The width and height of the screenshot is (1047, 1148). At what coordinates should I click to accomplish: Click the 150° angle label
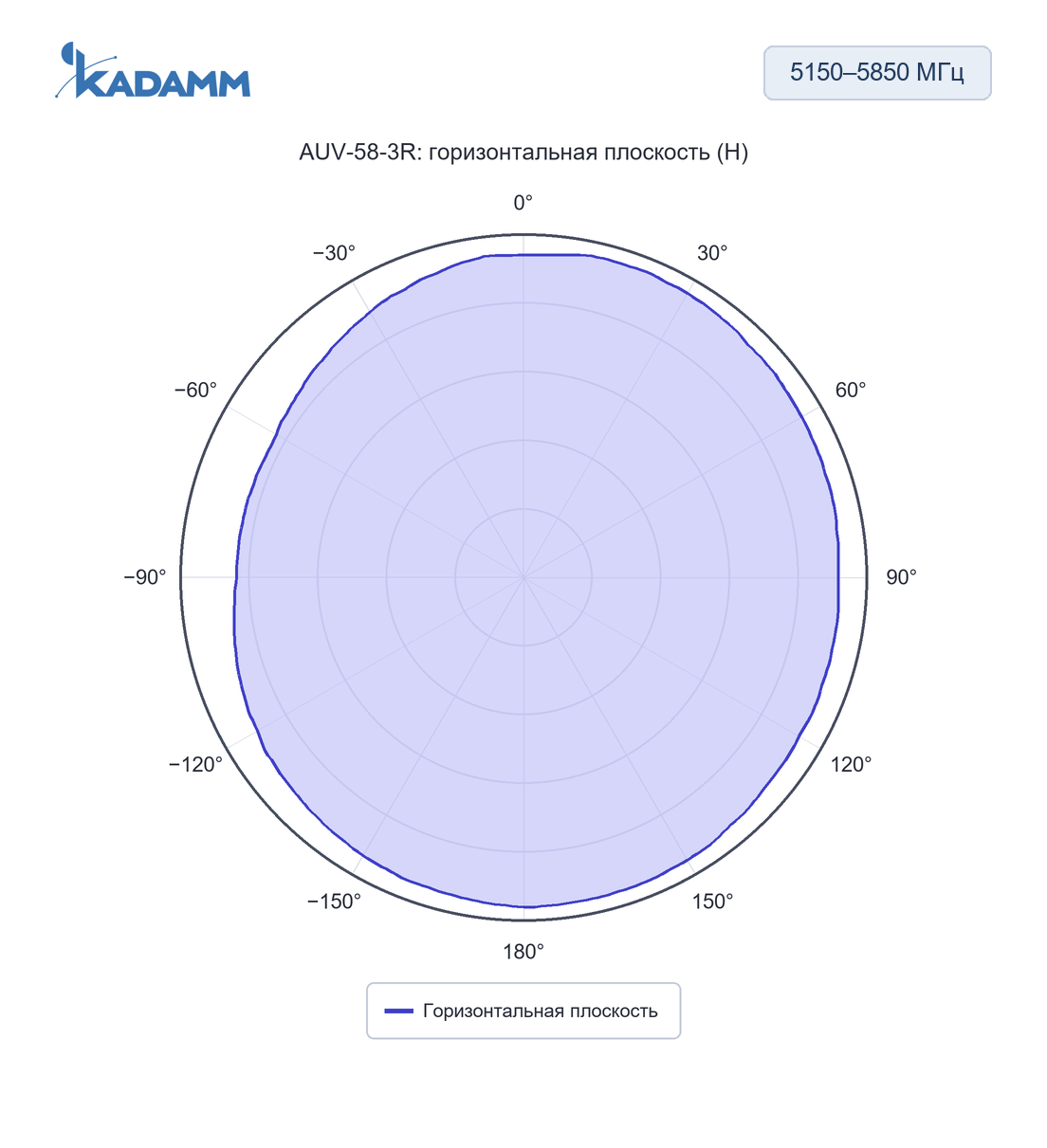712,902
